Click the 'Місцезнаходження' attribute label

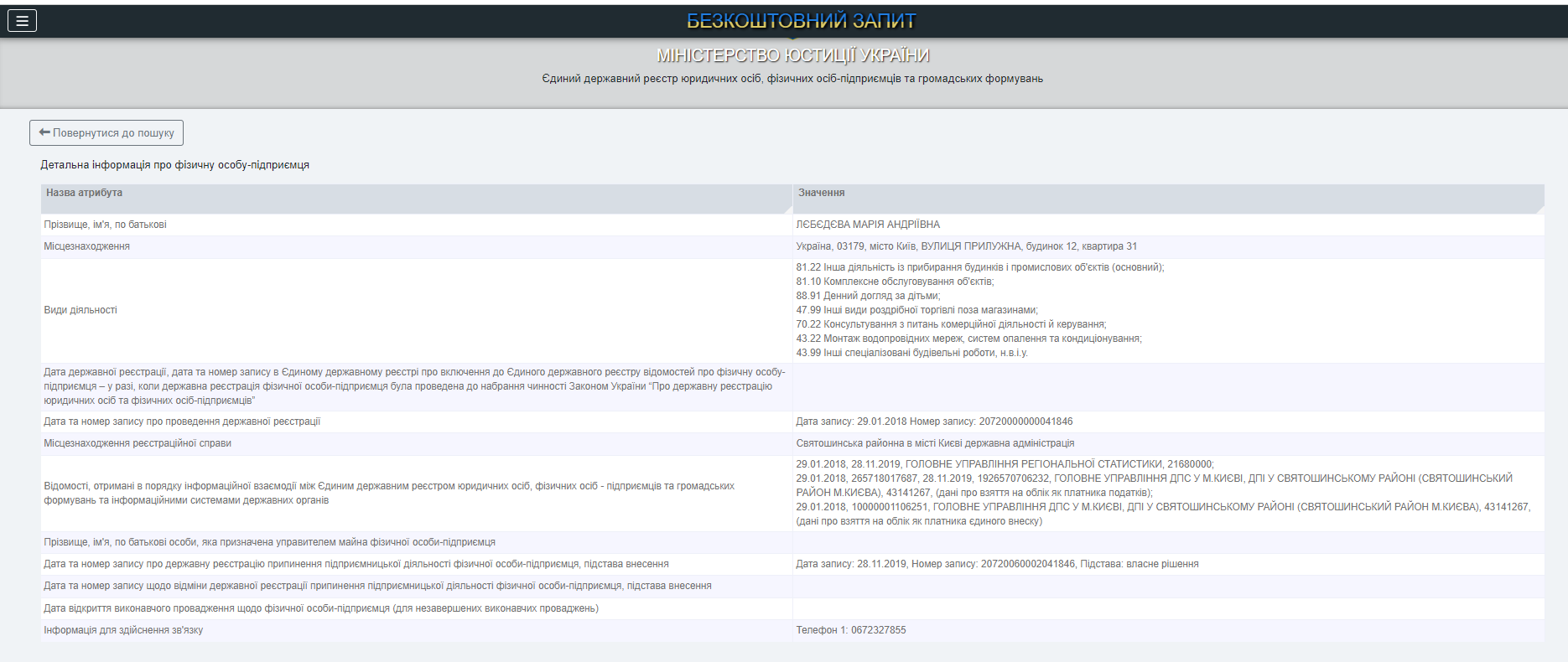[x=86, y=246]
